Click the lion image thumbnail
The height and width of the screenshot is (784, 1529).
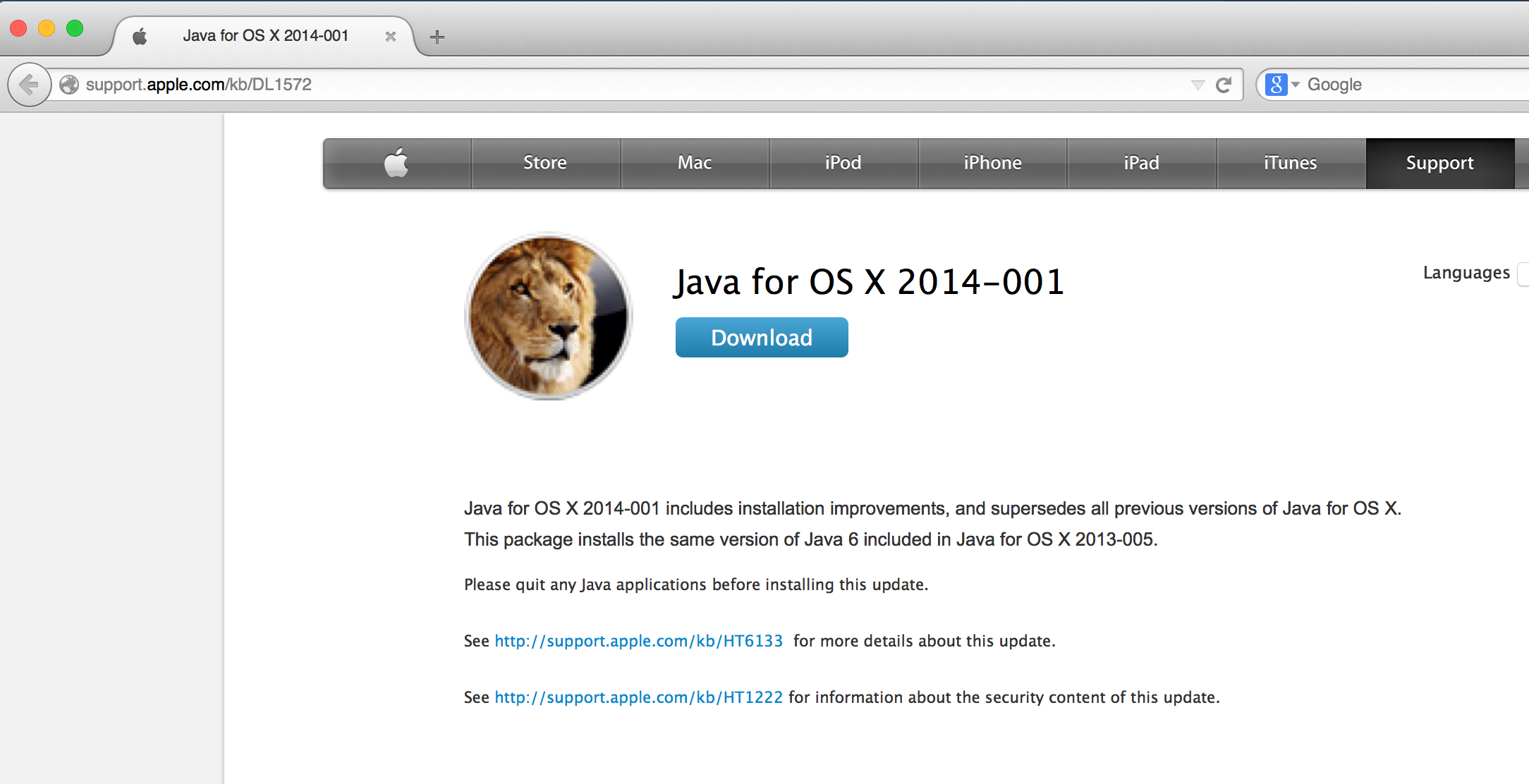pos(549,317)
